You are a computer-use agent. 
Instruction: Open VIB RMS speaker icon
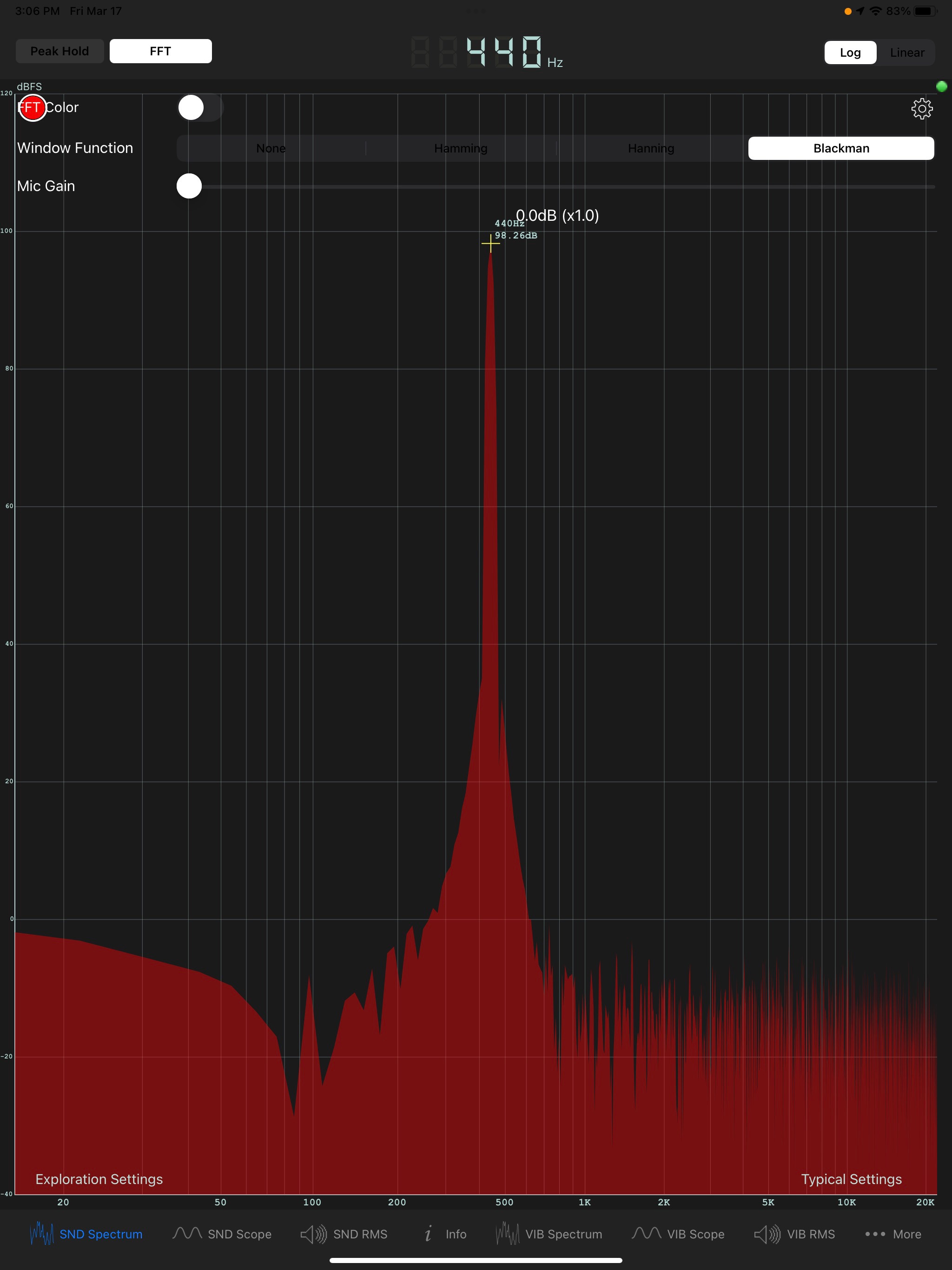(767, 1234)
